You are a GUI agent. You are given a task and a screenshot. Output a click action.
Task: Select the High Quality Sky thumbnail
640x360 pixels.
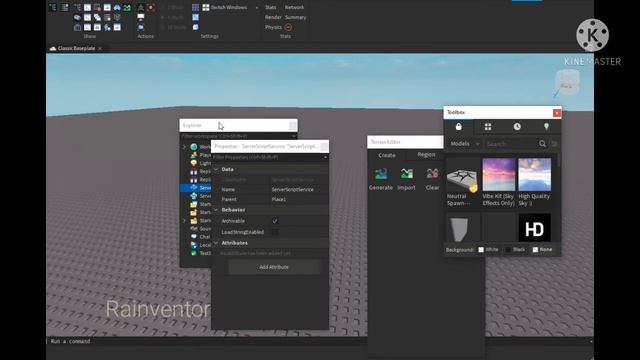[534, 174]
